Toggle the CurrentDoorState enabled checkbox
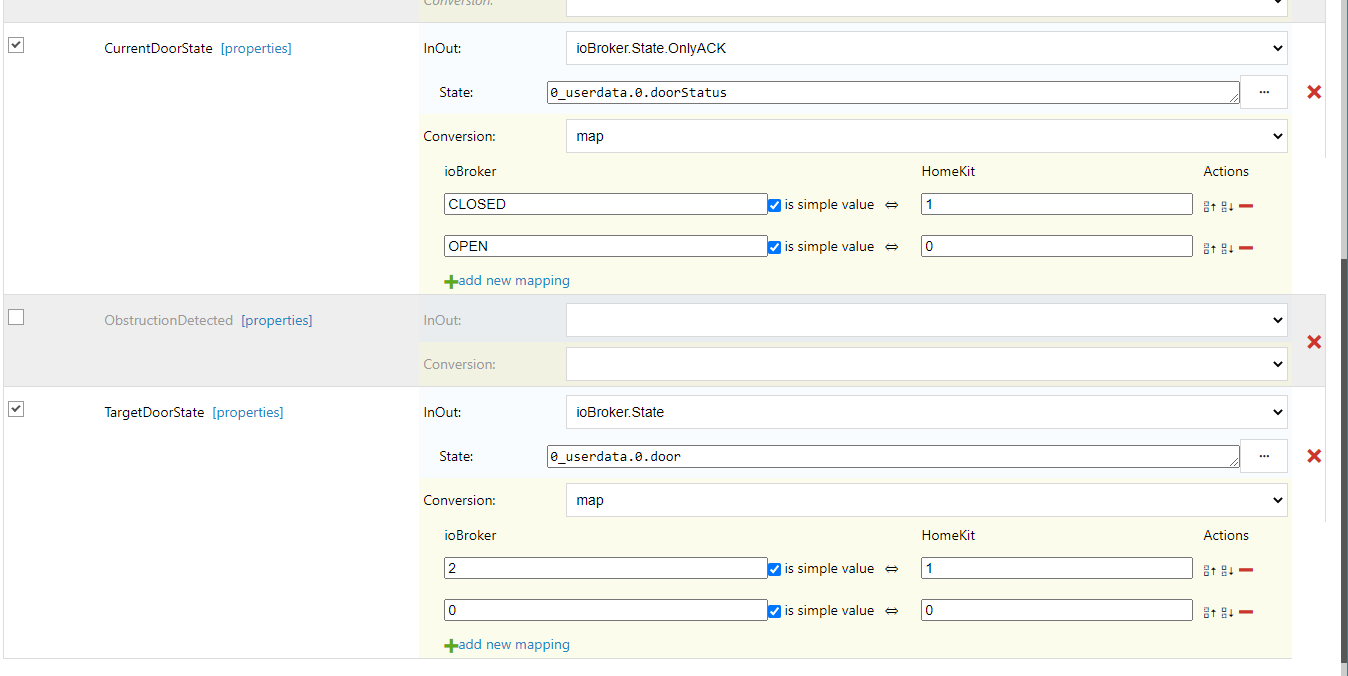This screenshot has width=1348, height=676. (16, 45)
